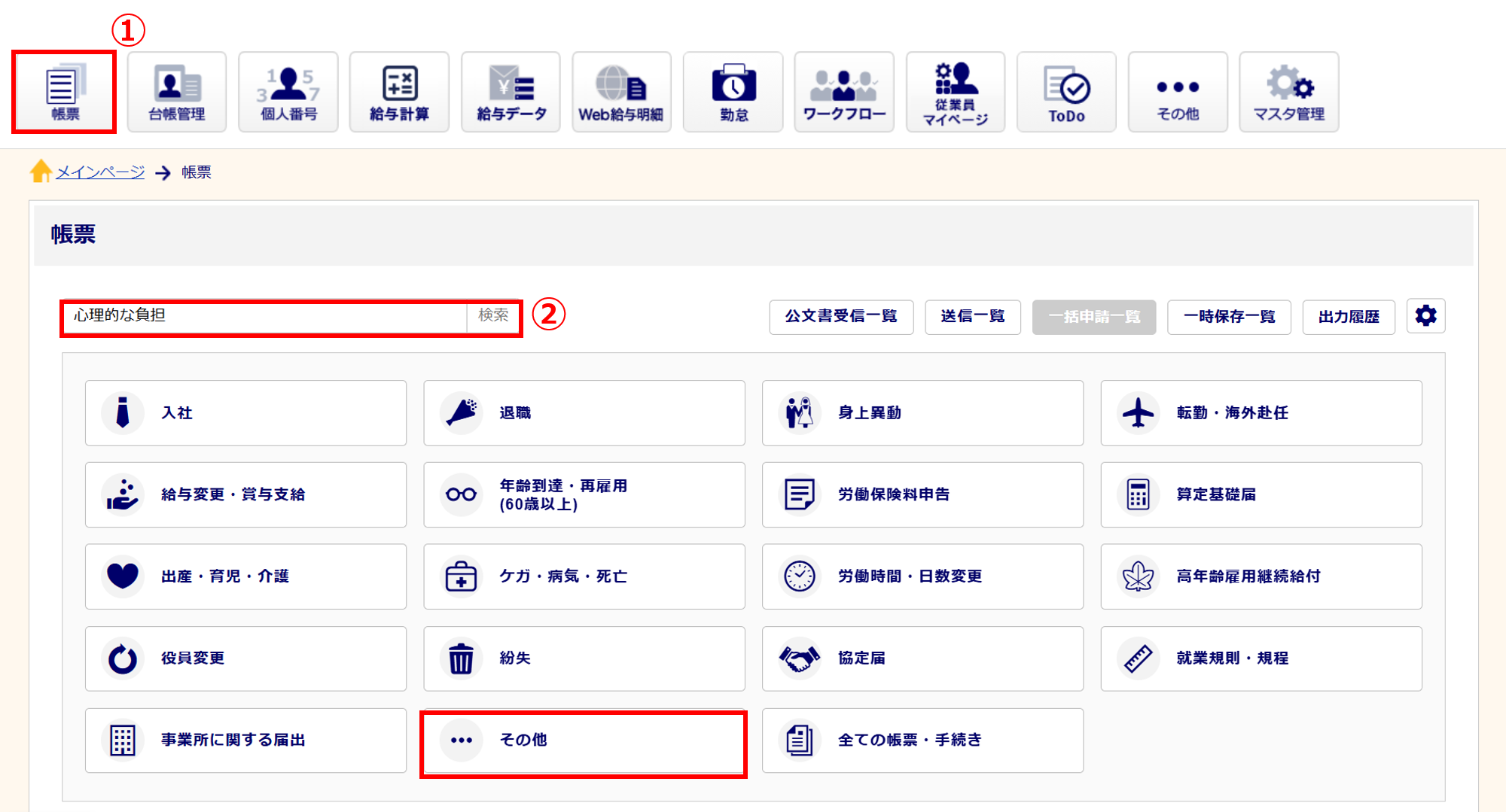Open the 転勤・海外赴任 category
1506x812 pixels.
pos(1261,413)
